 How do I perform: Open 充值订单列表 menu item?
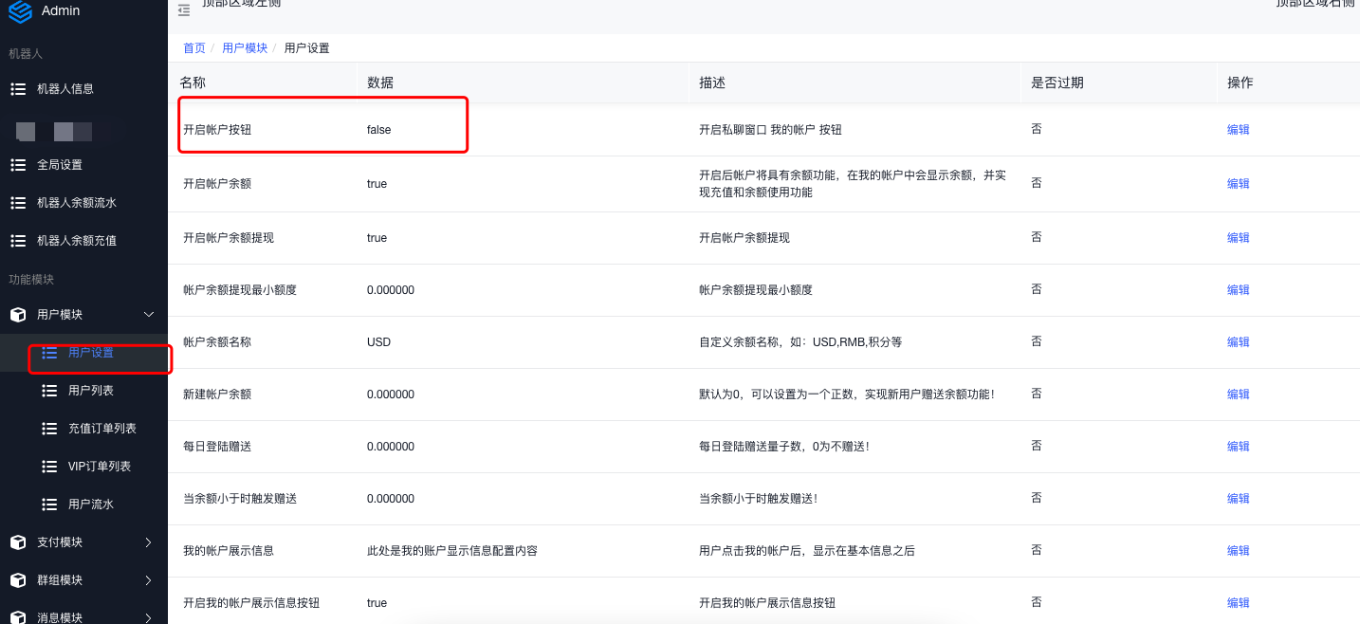[x=101, y=429]
